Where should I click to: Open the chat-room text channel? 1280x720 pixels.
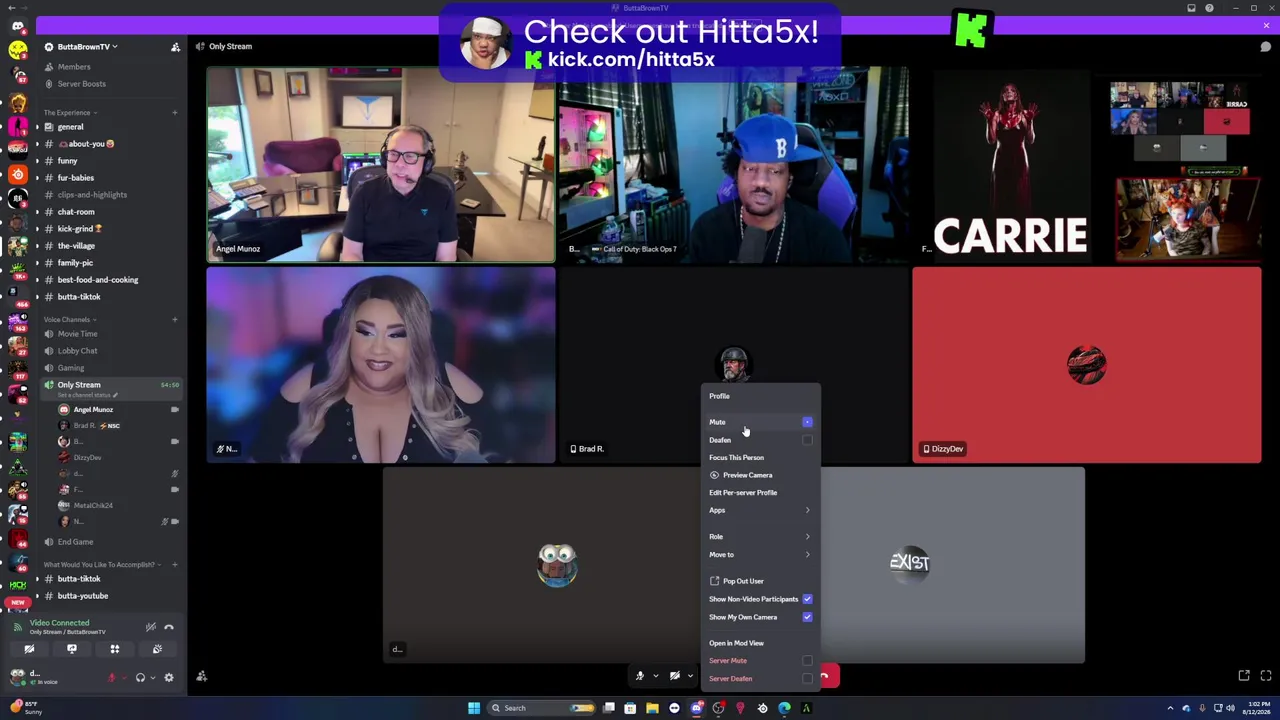pyautogui.click(x=110, y=212)
